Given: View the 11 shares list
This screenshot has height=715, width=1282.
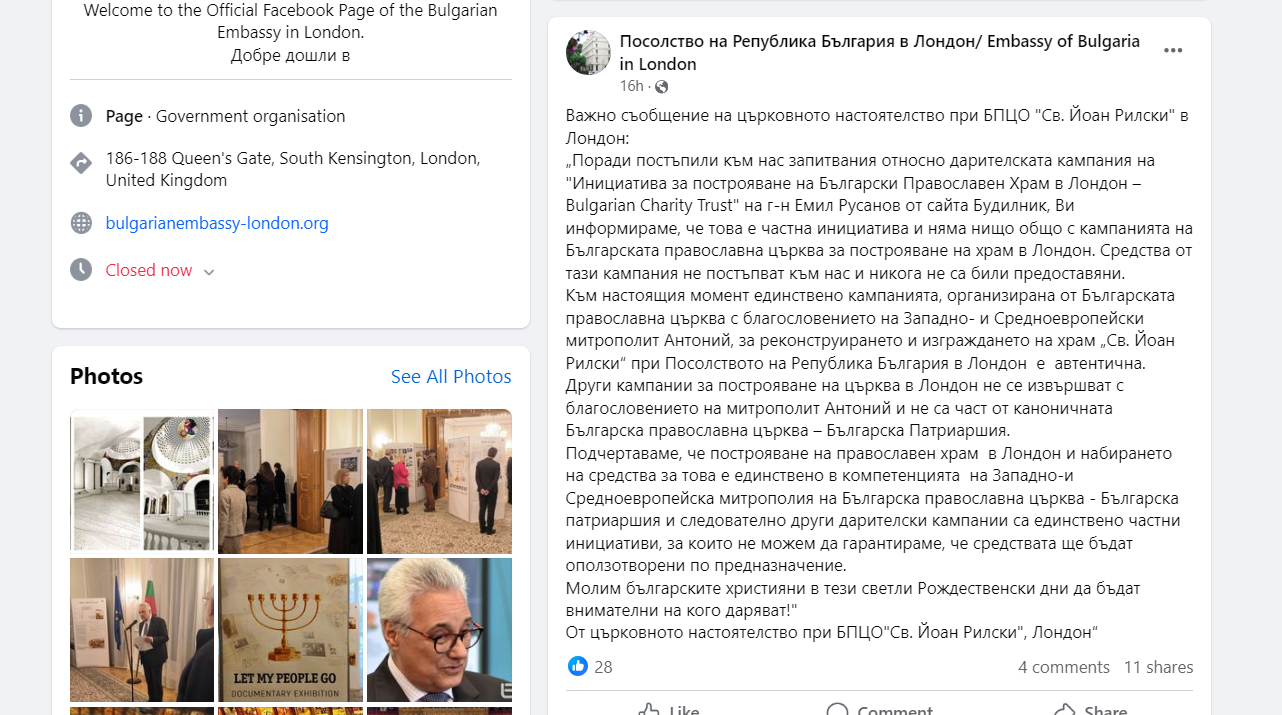Looking at the screenshot, I should tap(1158, 667).
